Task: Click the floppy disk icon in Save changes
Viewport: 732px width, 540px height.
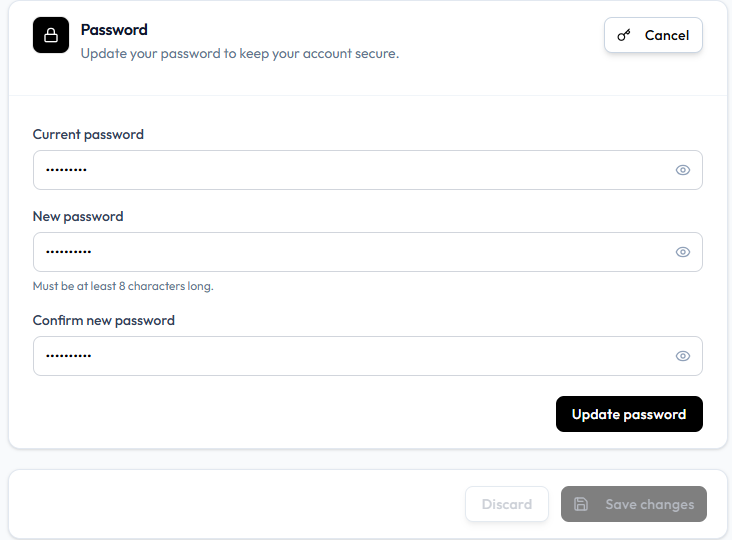Action: (581, 504)
